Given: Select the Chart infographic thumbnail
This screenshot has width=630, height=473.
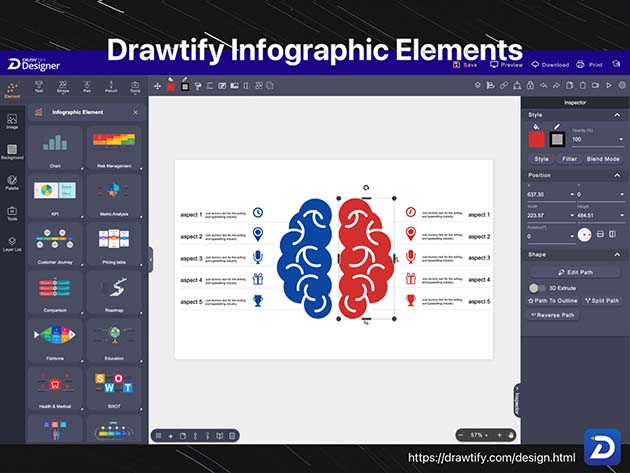Looking at the screenshot, I should tap(55, 147).
